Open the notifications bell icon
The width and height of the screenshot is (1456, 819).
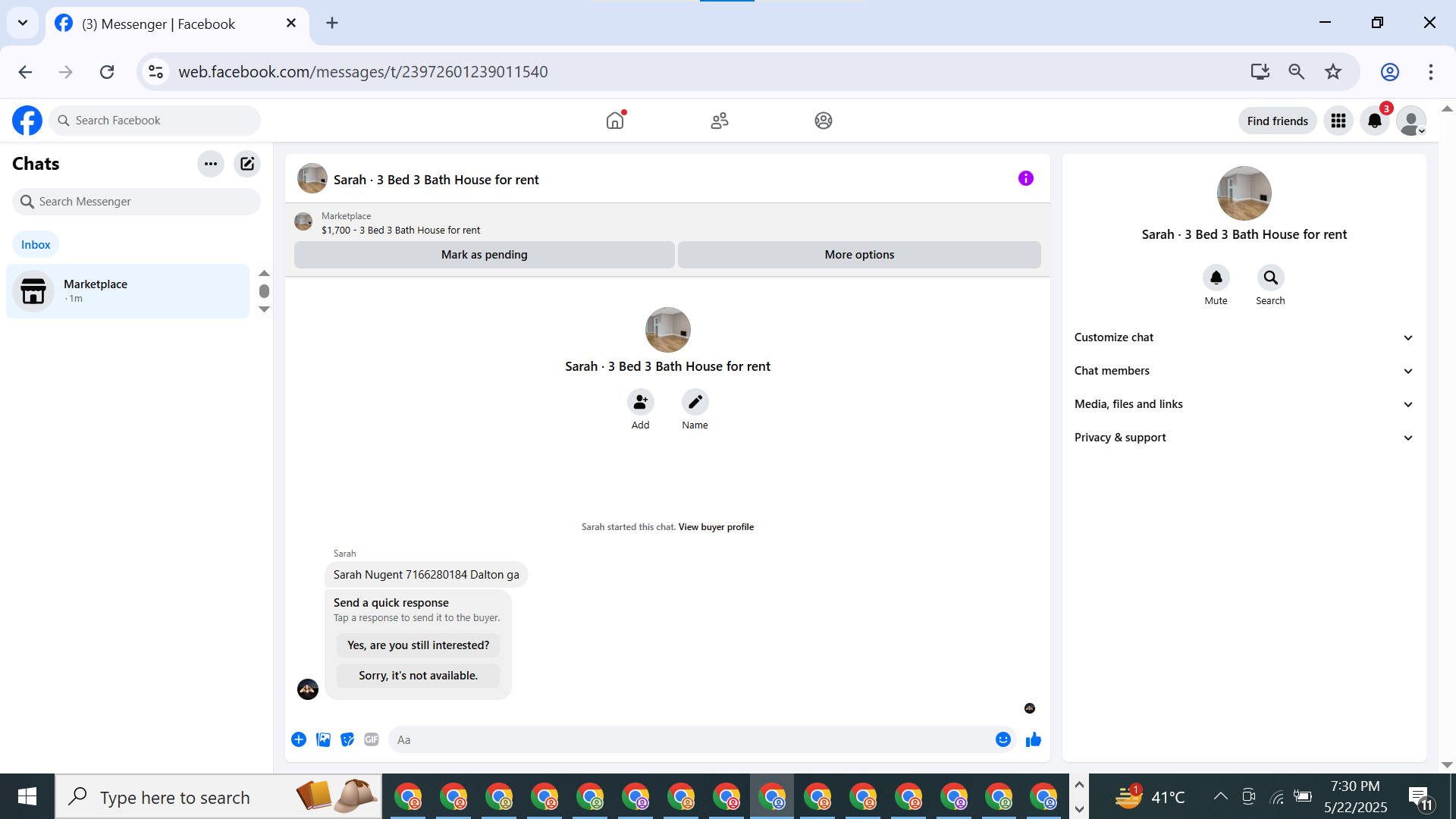(1375, 121)
